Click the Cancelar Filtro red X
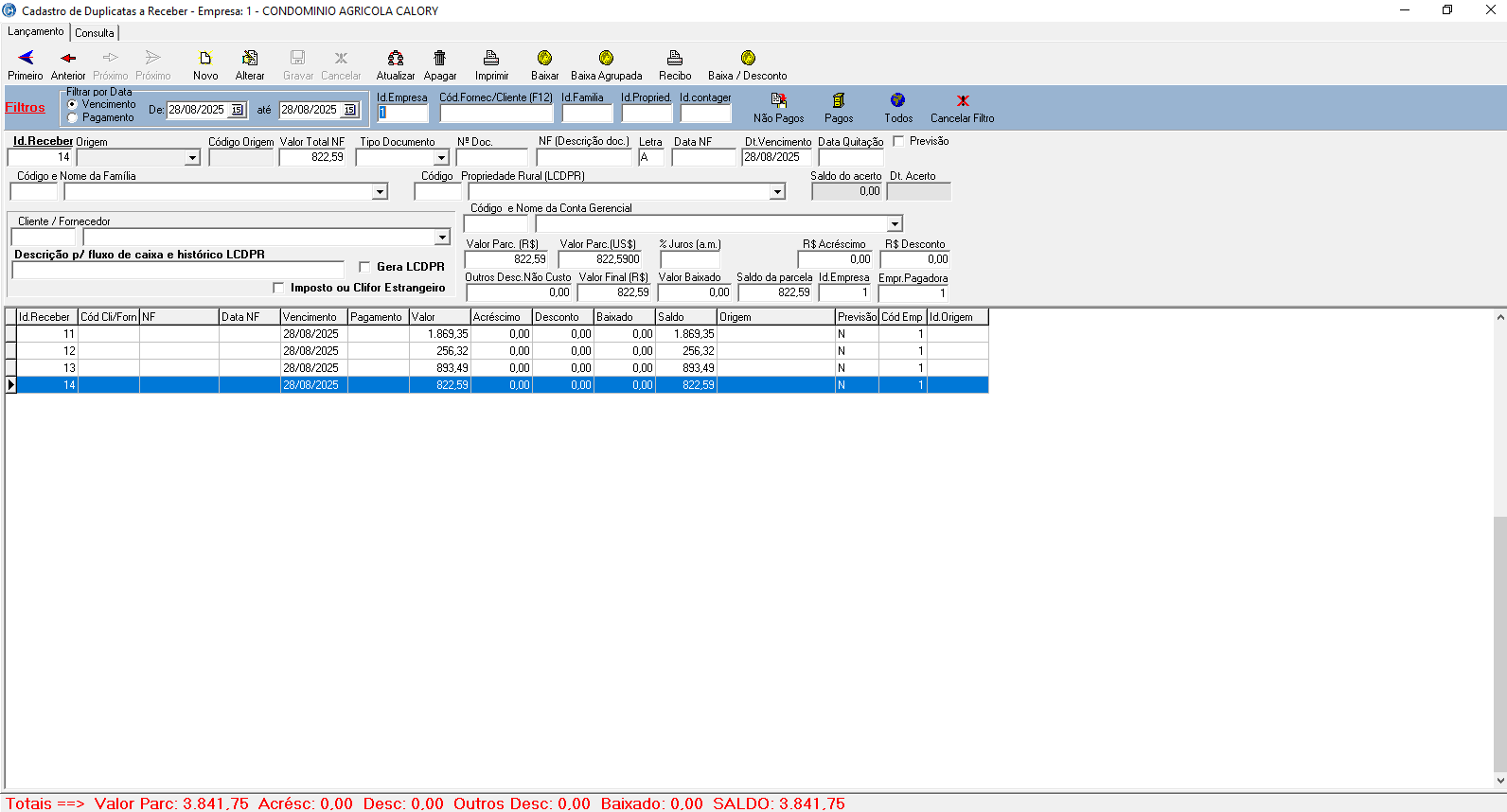Viewport: 1507px width, 812px height. pos(963,101)
